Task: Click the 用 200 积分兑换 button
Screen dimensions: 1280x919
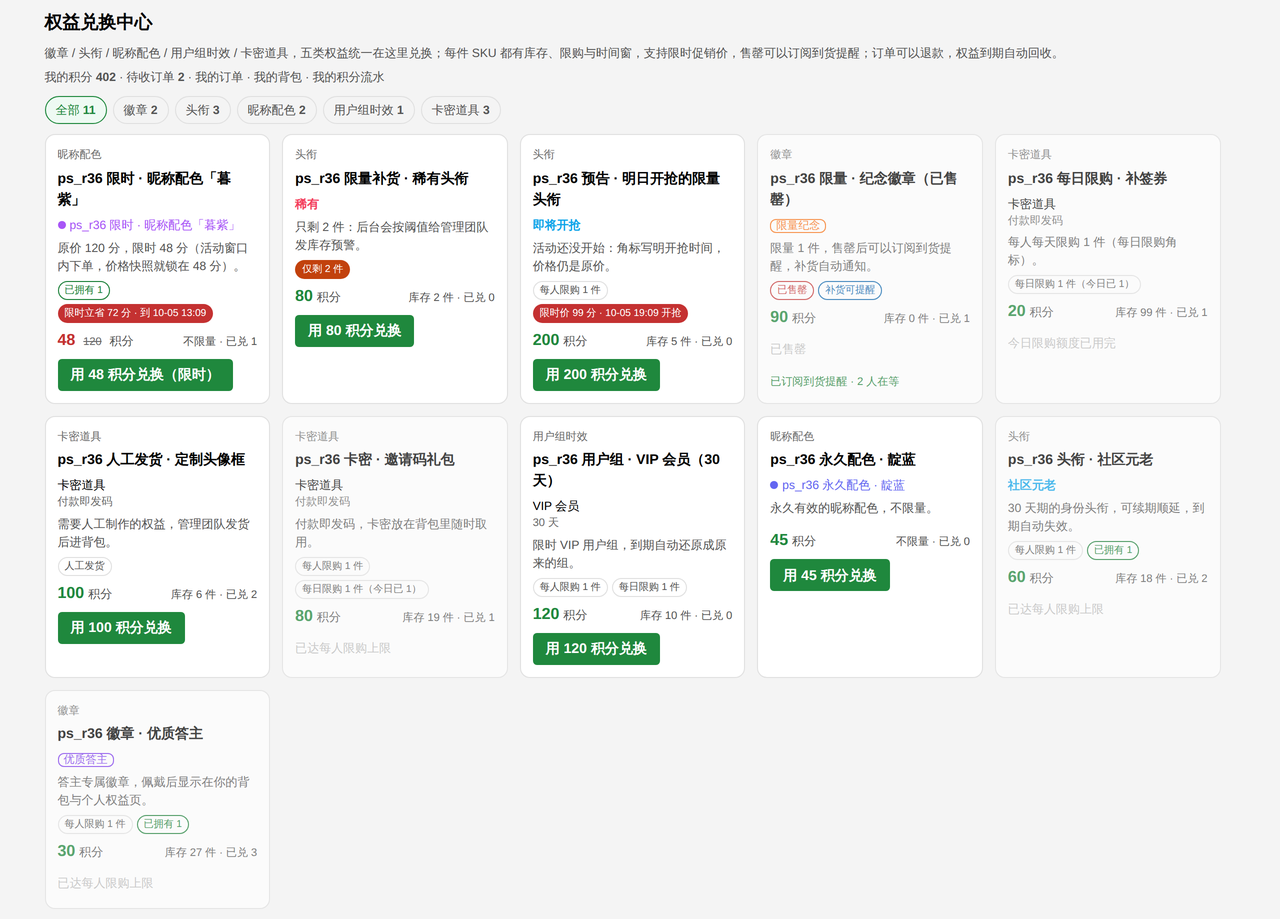Action: 596,375
